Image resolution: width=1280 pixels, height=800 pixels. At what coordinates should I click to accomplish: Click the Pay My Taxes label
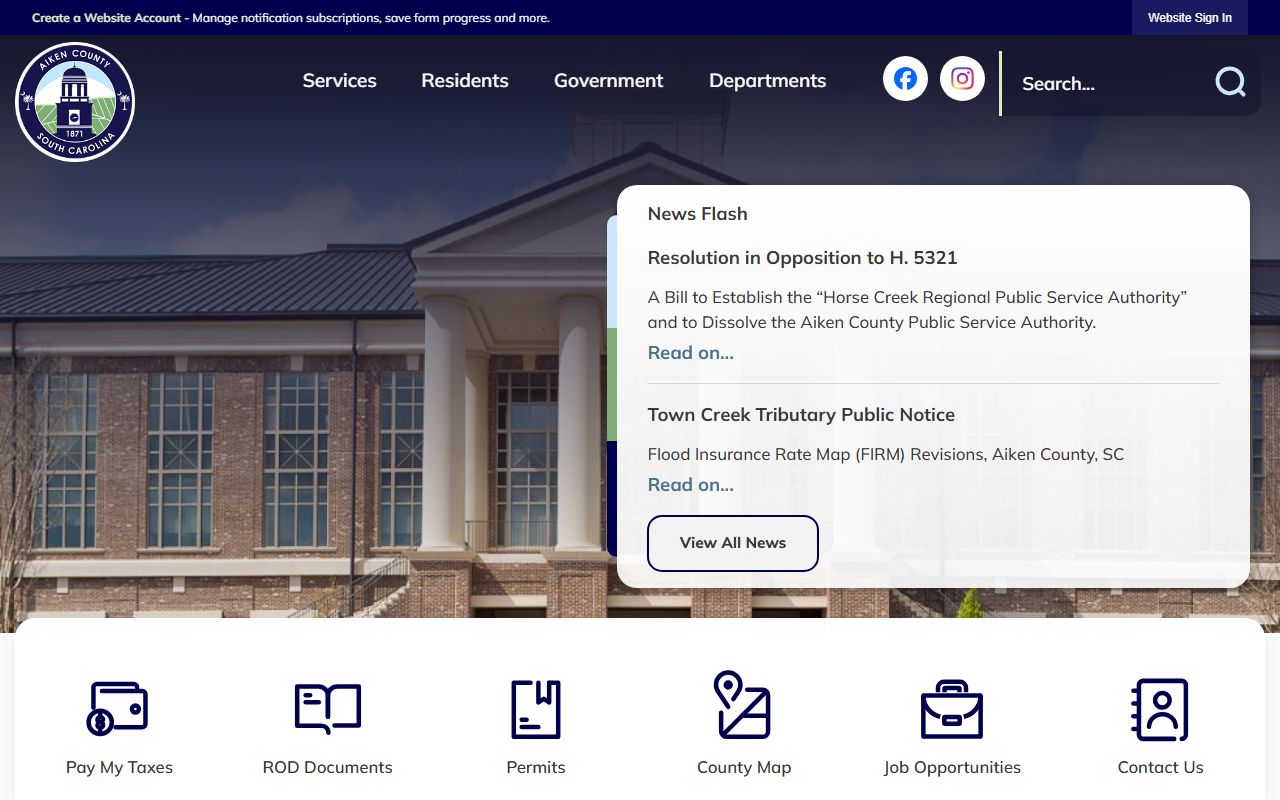click(x=119, y=768)
